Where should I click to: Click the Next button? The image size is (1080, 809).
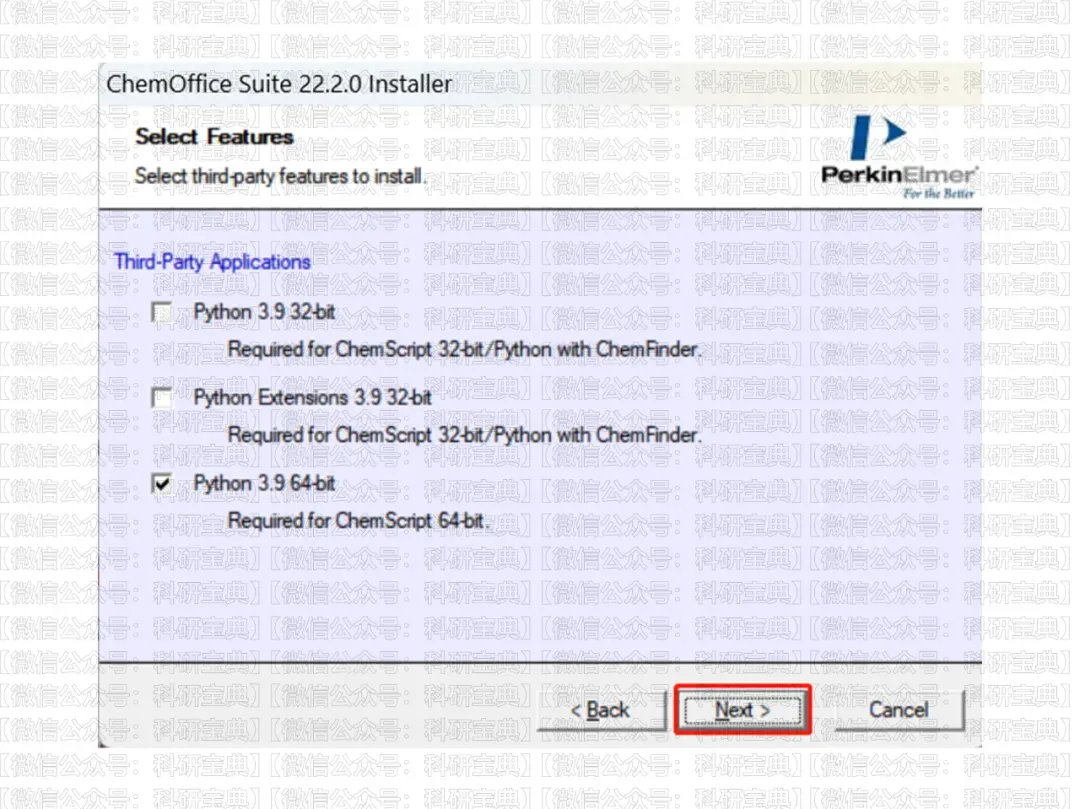click(x=742, y=710)
